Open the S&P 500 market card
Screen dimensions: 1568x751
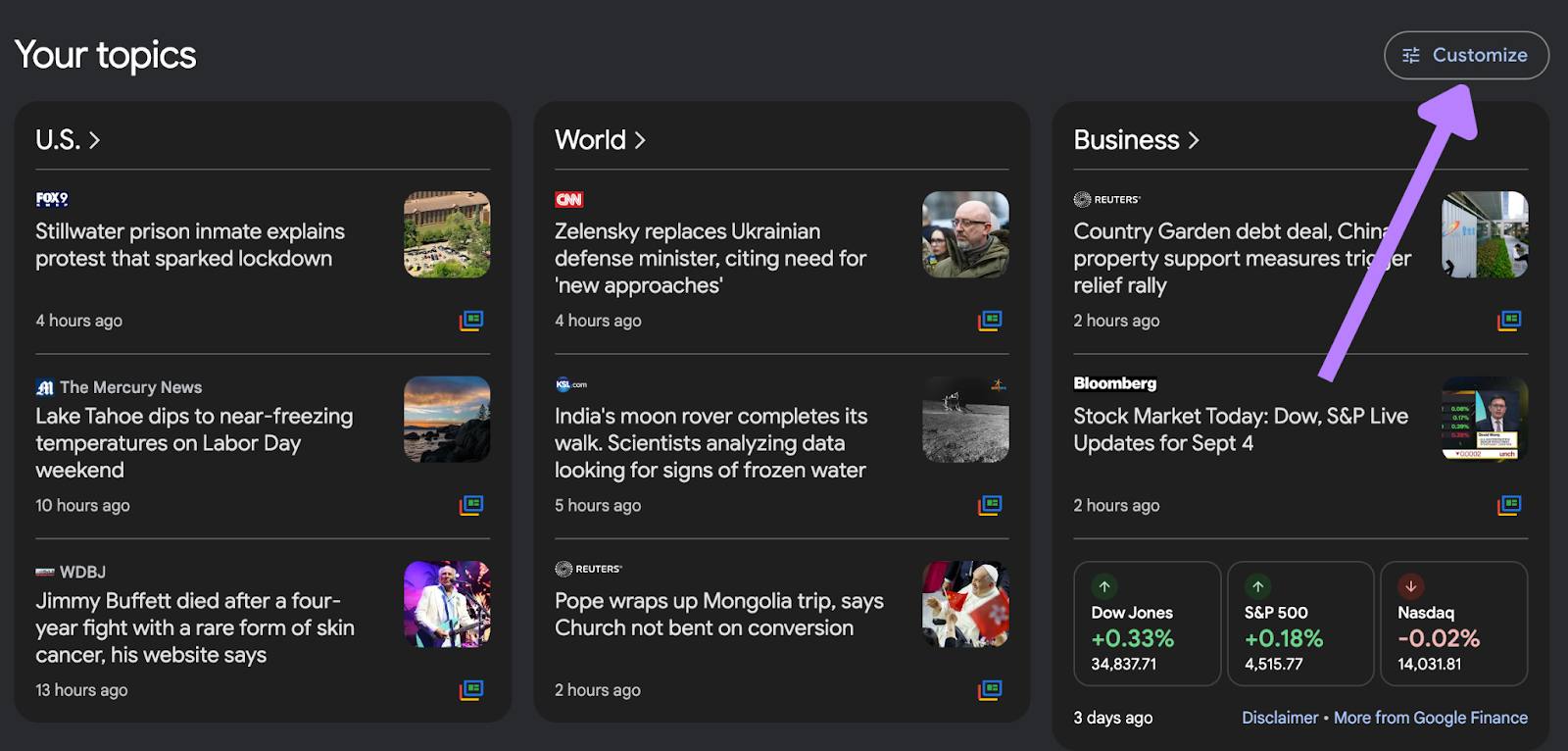[x=1300, y=624]
